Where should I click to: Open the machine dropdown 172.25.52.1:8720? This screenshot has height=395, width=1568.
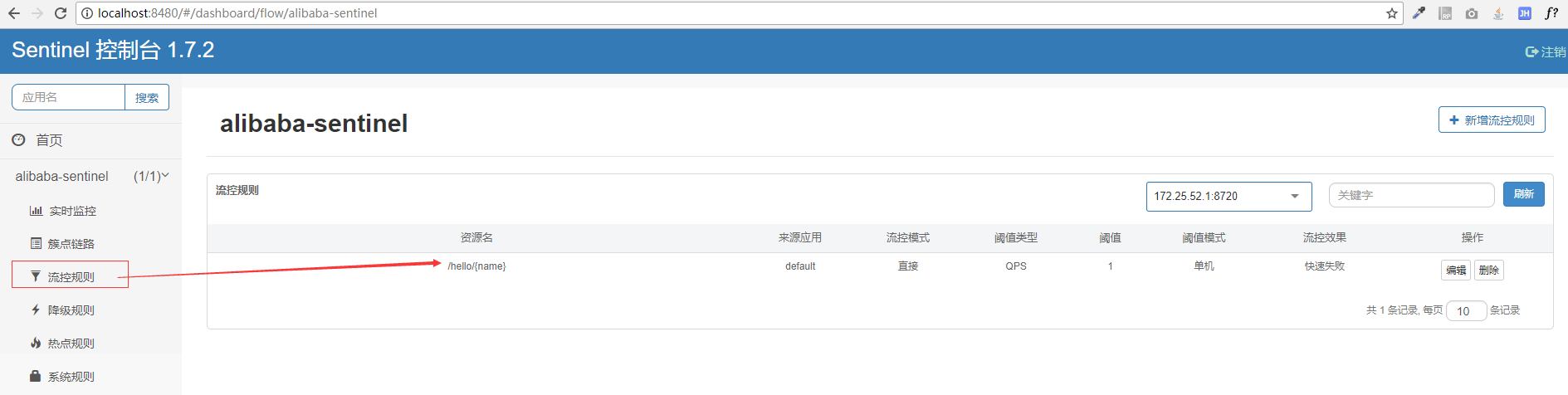(1229, 197)
